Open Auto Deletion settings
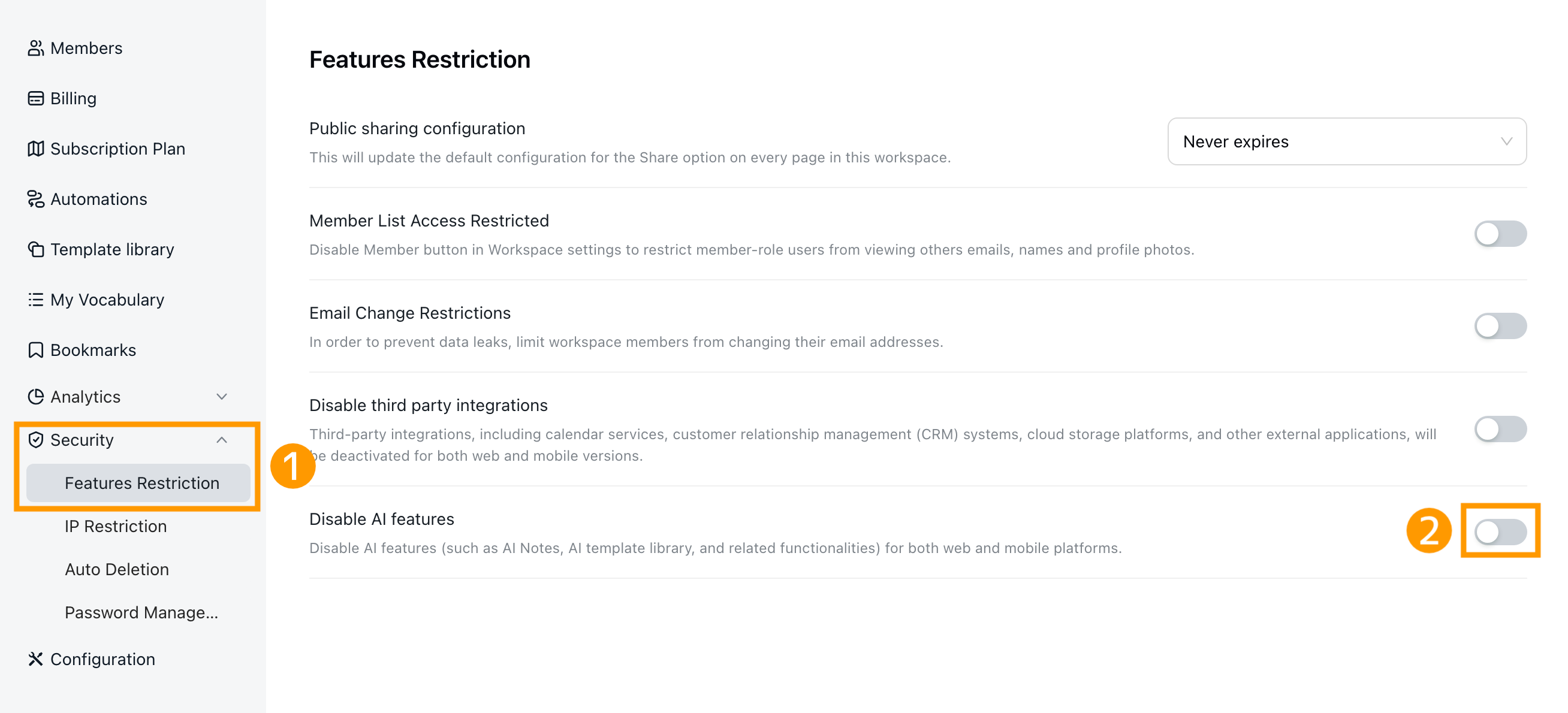Screen dimensions: 1568x713 click(x=117, y=569)
